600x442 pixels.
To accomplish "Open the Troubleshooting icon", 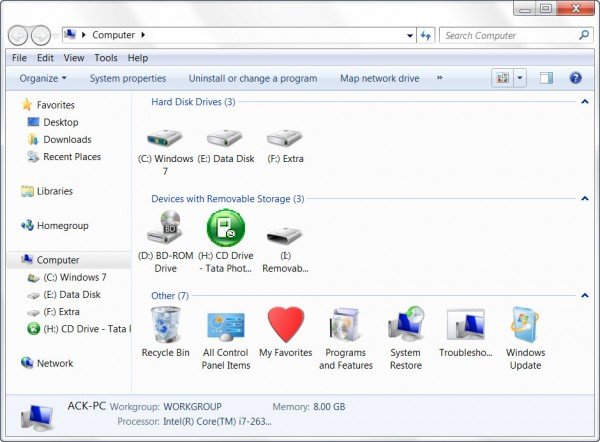I will pyautogui.click(x=466, y=325).
